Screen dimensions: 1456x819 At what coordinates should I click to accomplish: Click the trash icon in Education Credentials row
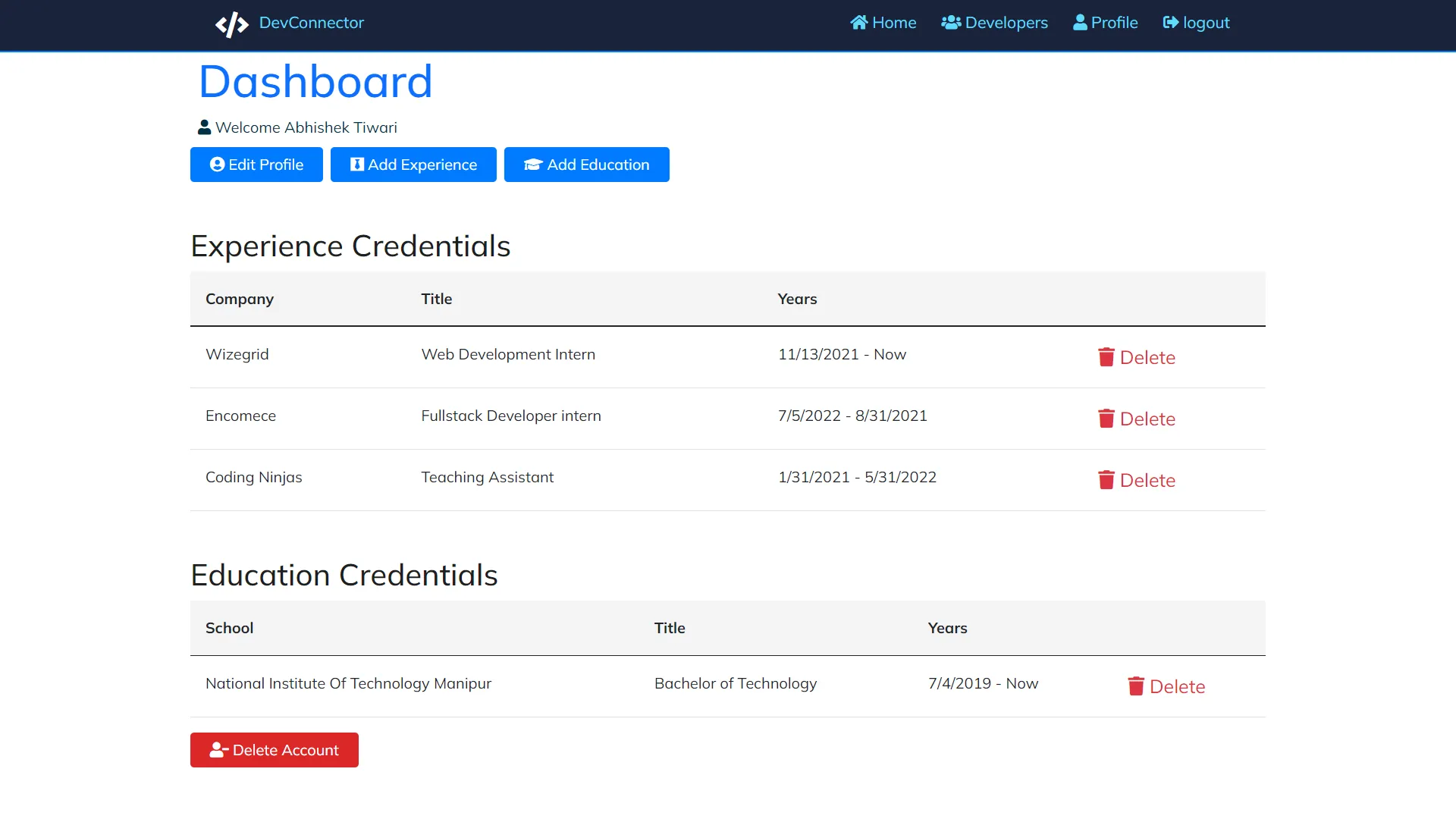[1135, 686]
